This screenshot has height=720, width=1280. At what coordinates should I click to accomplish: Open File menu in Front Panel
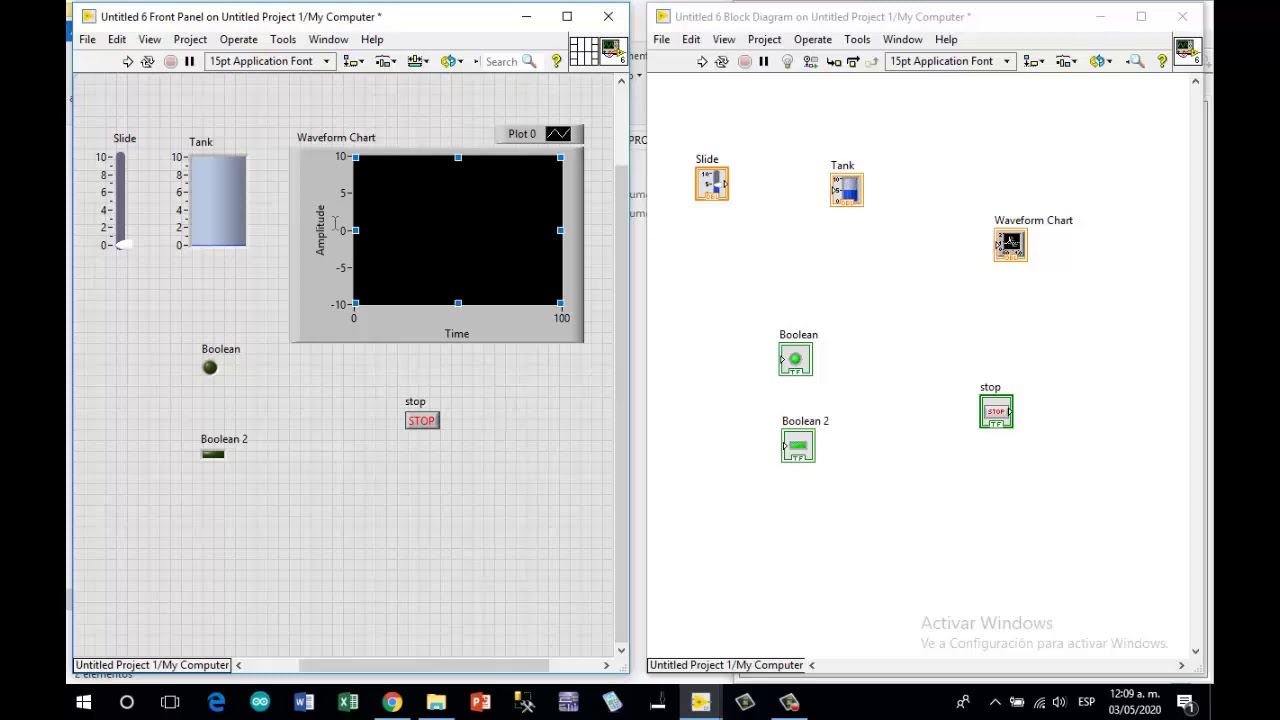pos(88,39)
